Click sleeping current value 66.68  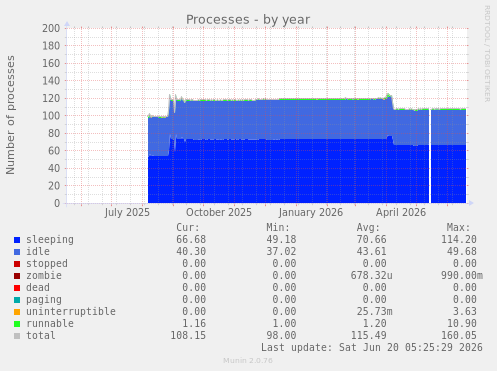click(191, 240)
